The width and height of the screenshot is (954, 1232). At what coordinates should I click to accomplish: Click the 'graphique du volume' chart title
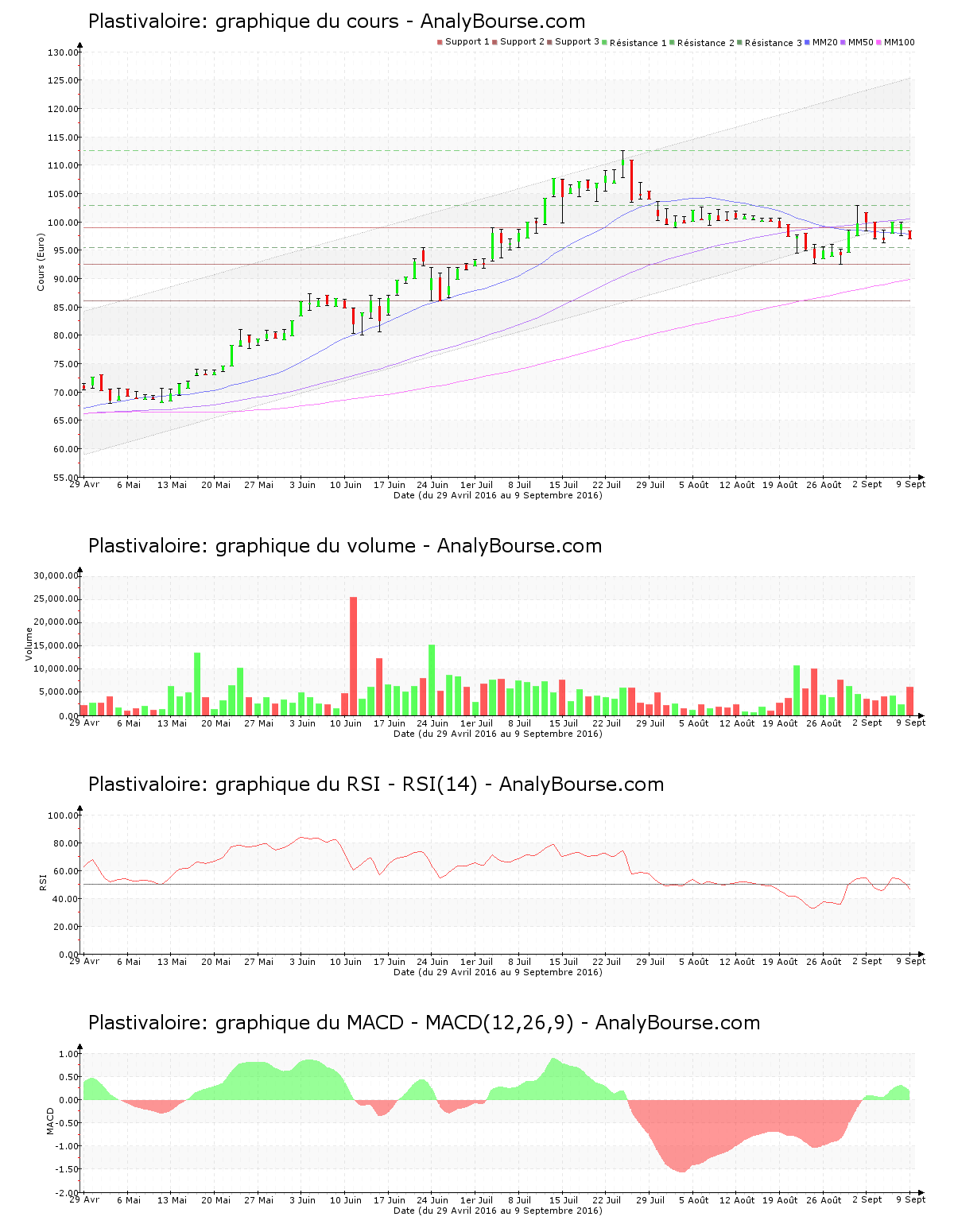[345, 546]
